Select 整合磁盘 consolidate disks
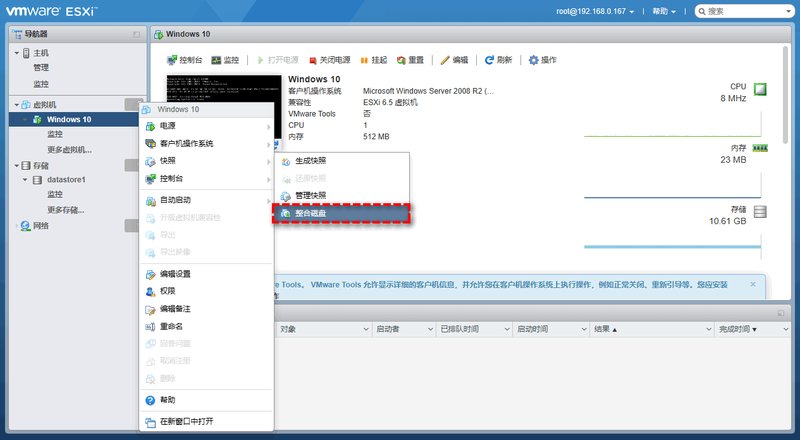Screen dimensions: 800x440 click(x=341, y=214)
